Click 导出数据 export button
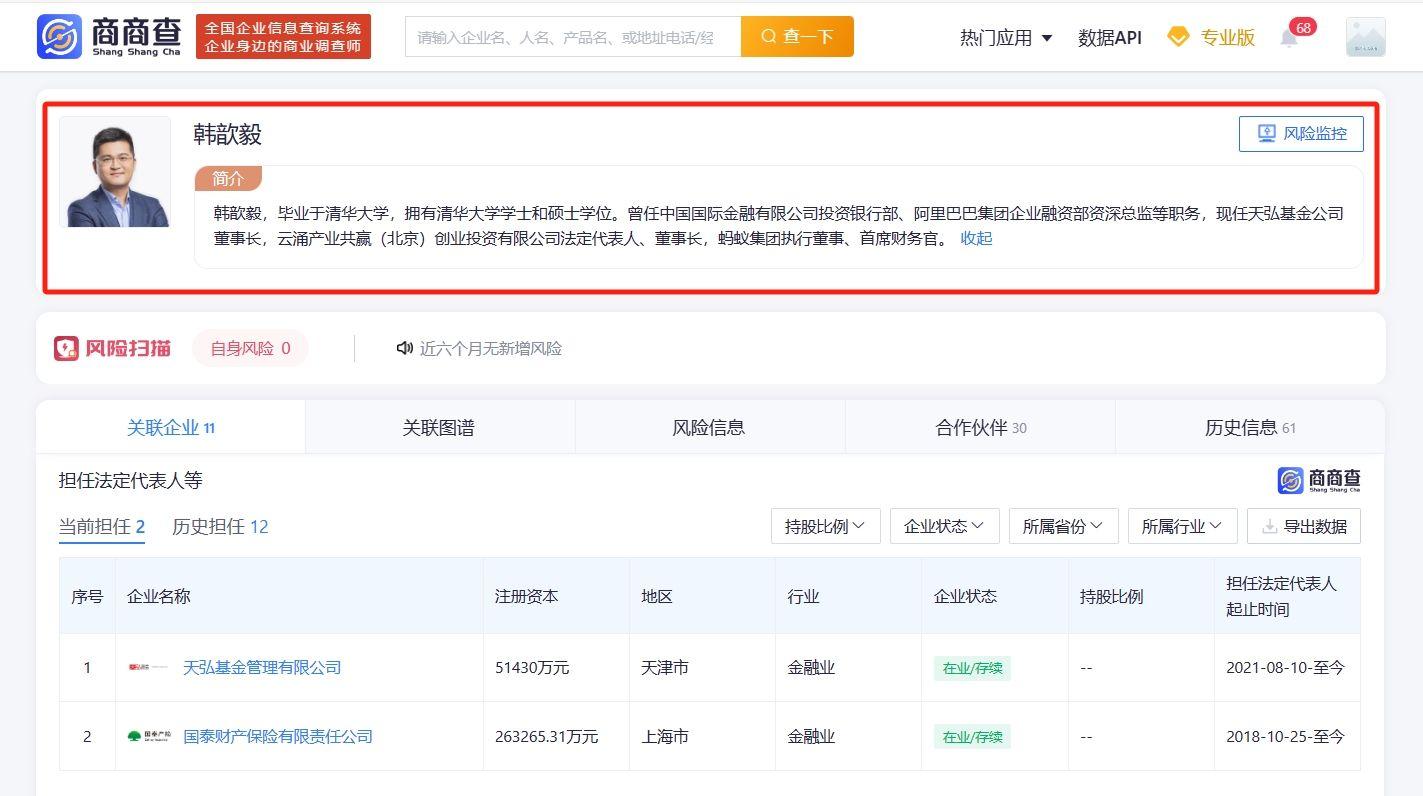Image resolution: width=1423 pixels, height=796 pixels. pos(1304,526)
